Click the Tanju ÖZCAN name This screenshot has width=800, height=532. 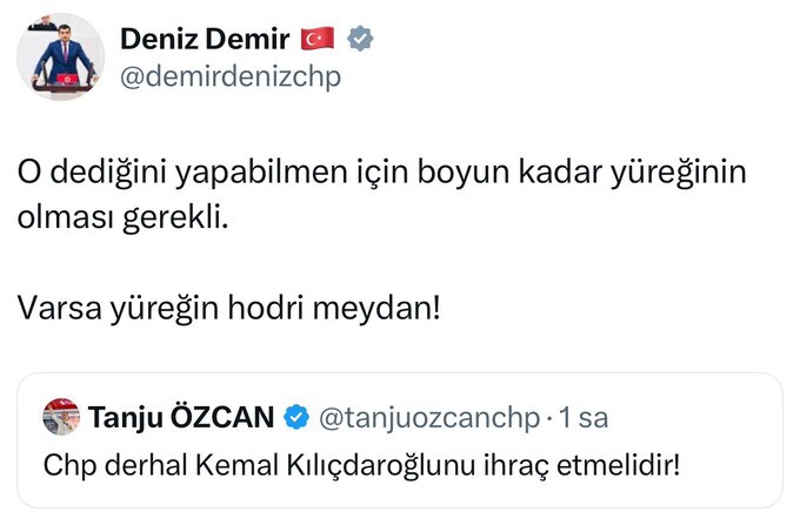coord(181,417)
